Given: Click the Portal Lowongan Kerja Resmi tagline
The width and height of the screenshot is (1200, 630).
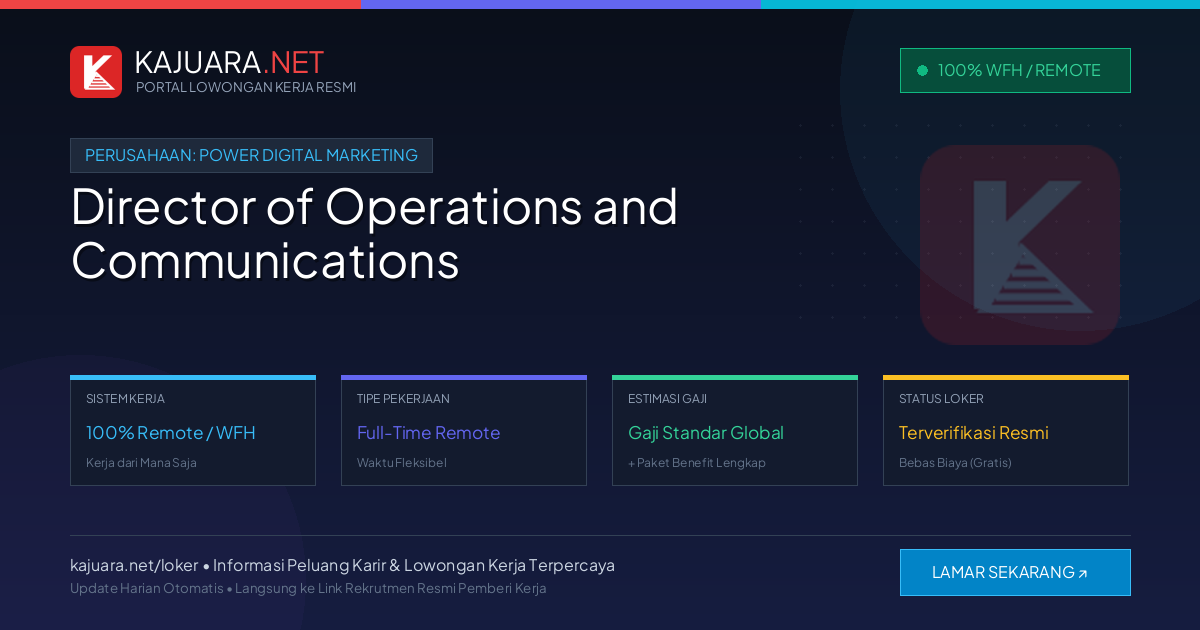Looking at the screenshot, I should 246,87.
